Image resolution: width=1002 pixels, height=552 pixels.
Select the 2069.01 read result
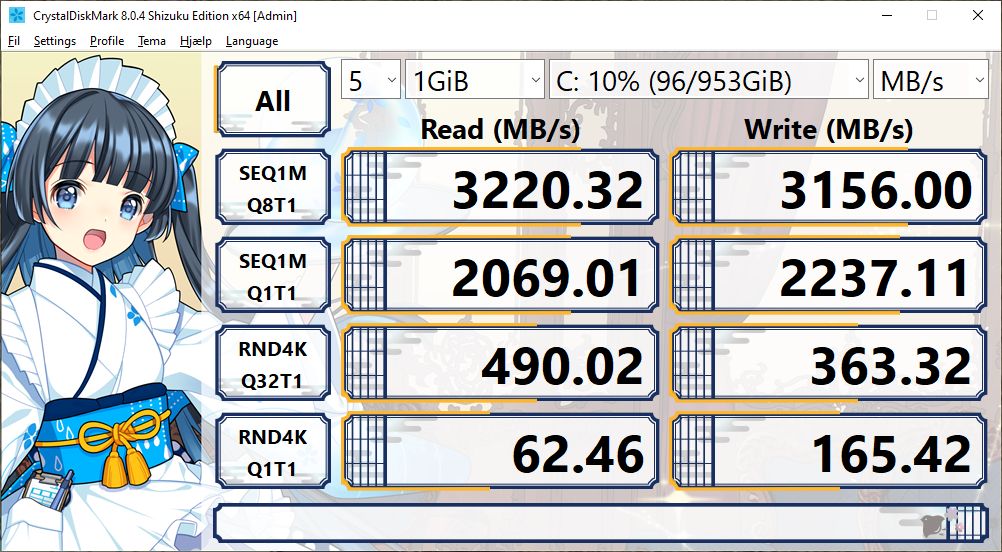tap(500, 277)
